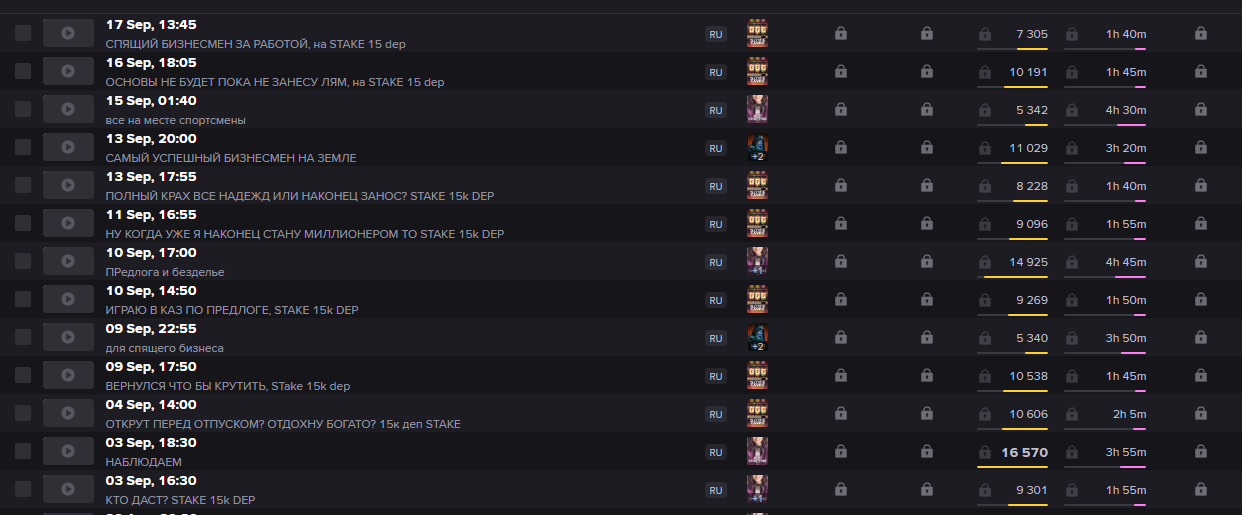This screenshot has height=515, width=1242.
Task: Click RU language tag on 13 Sep, 17:55 row
Action: point(715,186)
